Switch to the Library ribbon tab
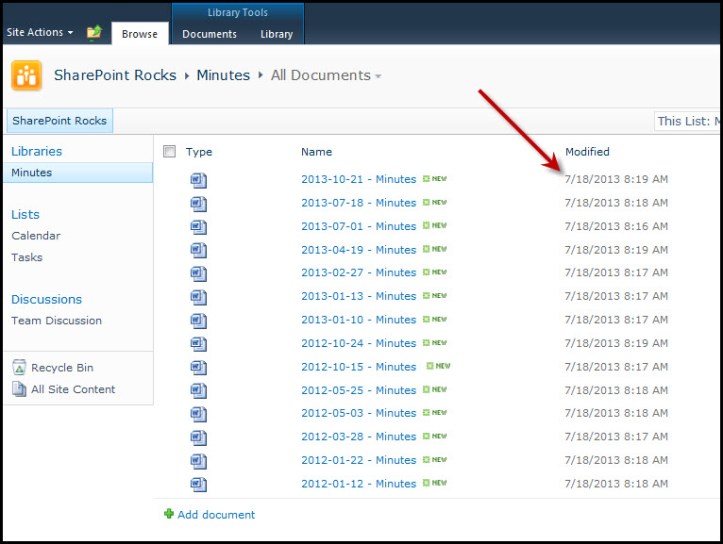The height and width of the screenshot is (544, 723). (x=276, y=34)
